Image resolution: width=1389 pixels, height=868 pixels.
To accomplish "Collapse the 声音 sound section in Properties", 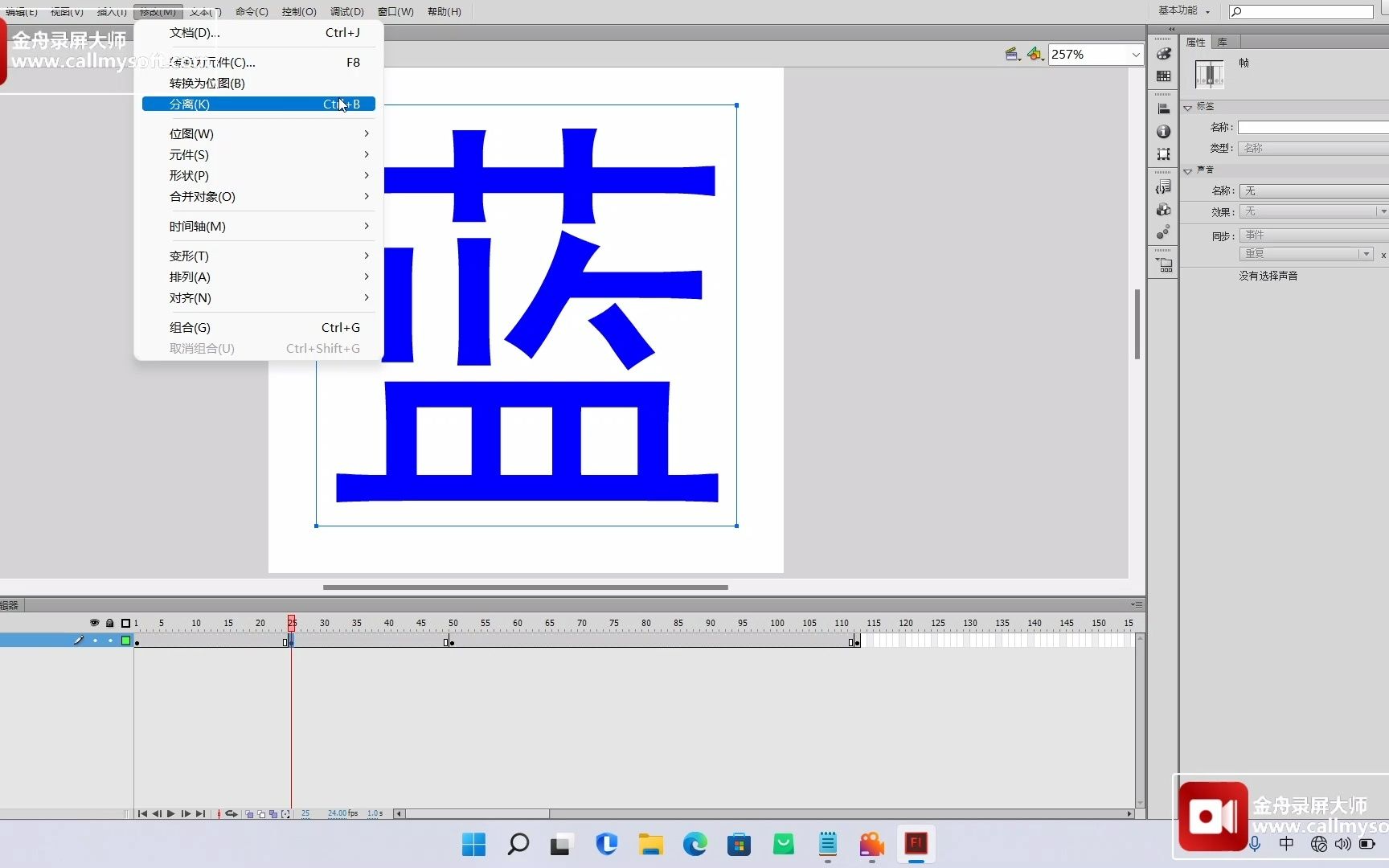I will (x=1189, y=170).
